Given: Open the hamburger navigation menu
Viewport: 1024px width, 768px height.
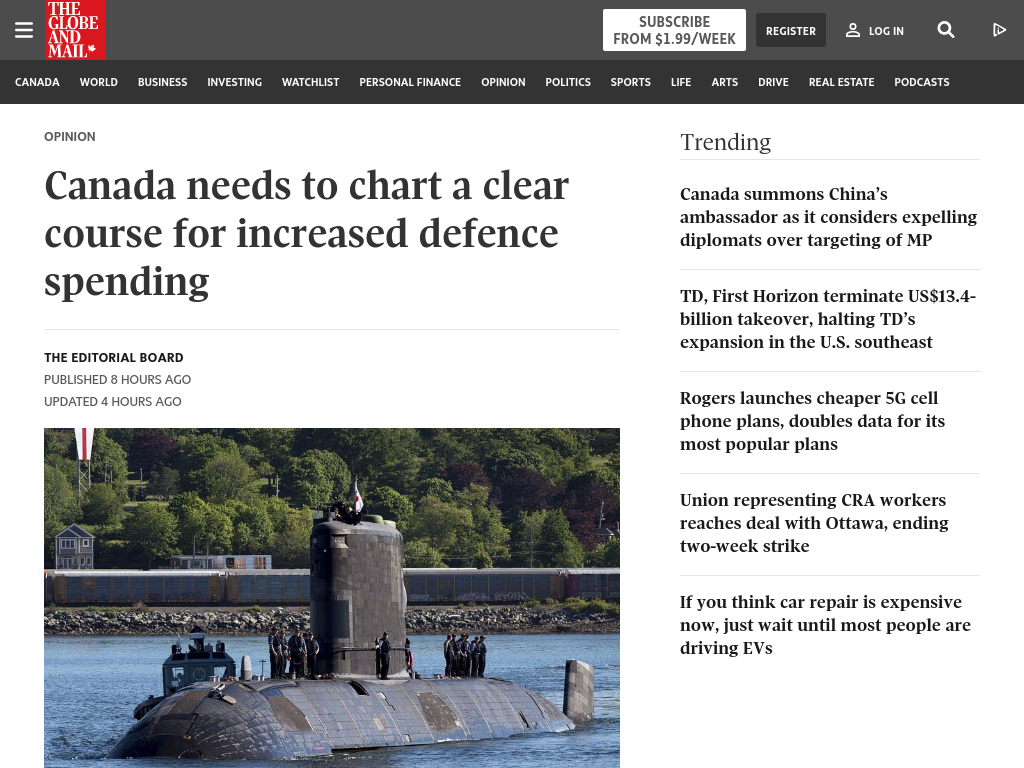Looking at the screenshot, I should pos(24,30).
